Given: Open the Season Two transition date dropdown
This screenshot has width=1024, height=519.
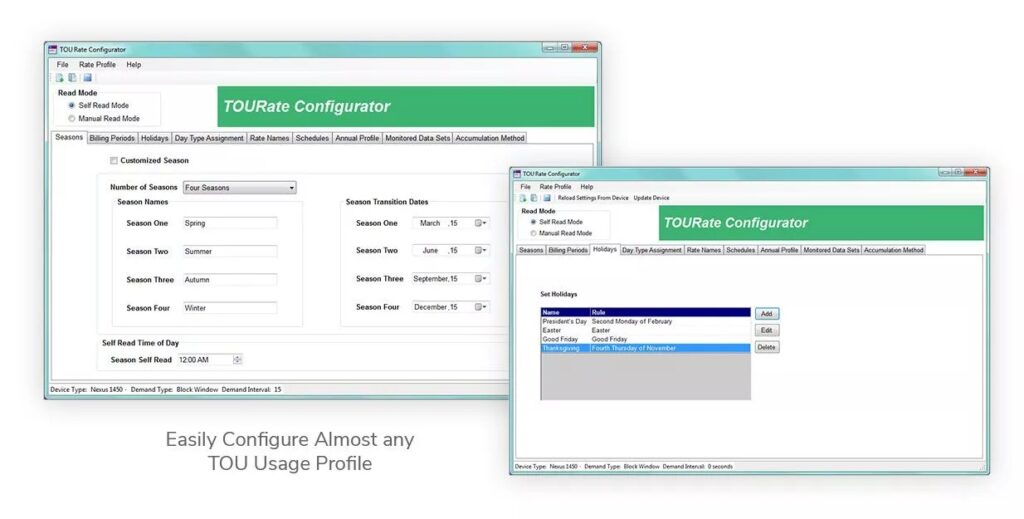Looking at the screenshot, I should pos(481,251).
